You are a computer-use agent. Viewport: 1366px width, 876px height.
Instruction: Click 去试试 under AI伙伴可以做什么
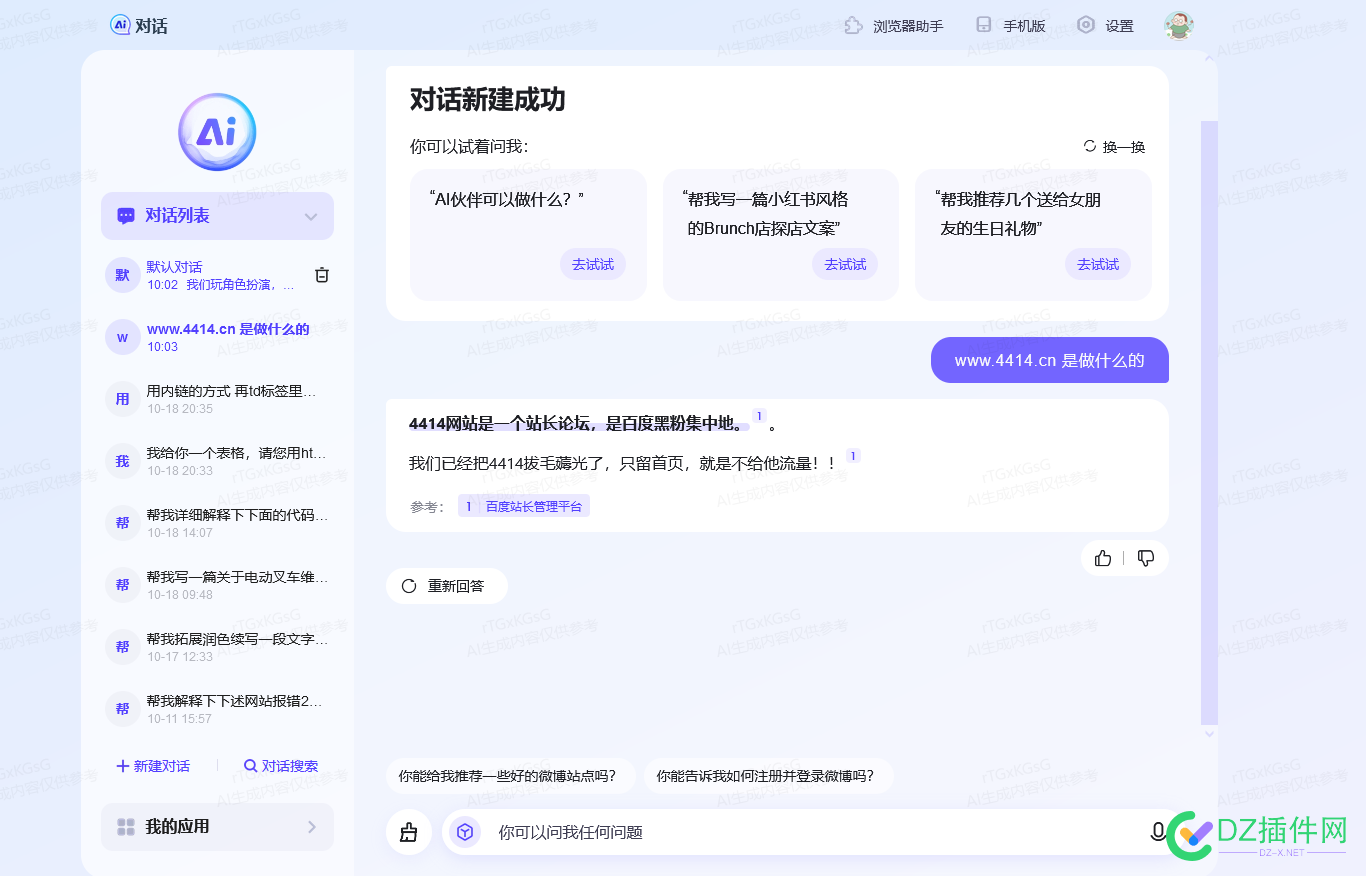coord(593,265)
